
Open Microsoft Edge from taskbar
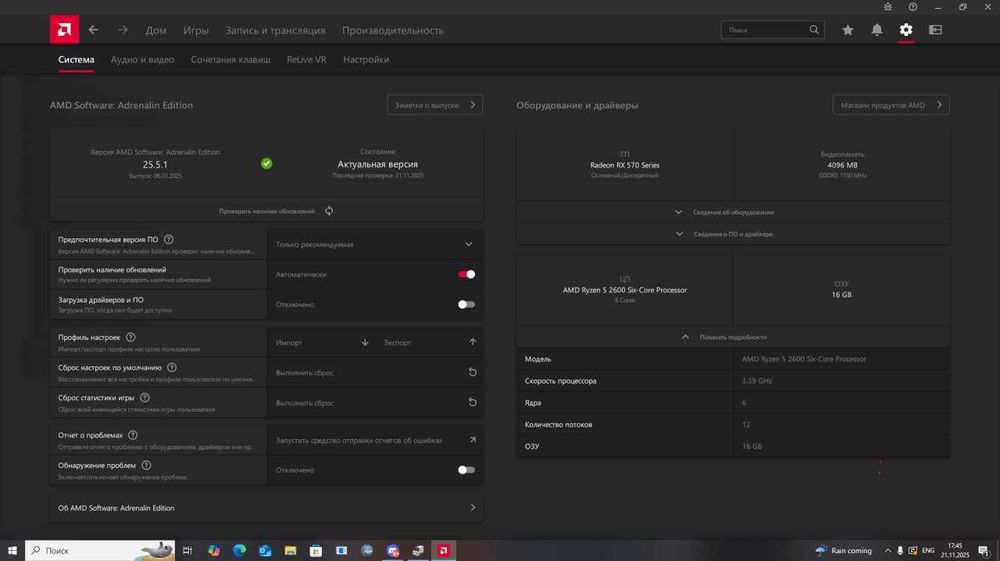(x=239, y=550)
